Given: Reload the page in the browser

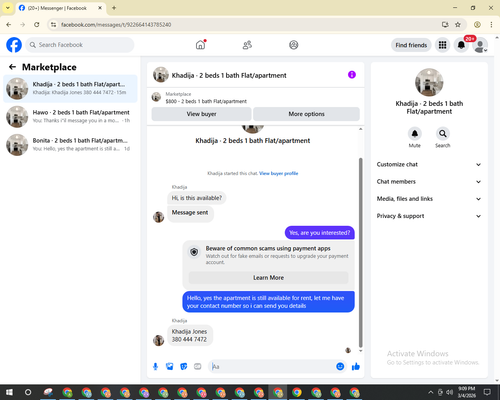Looking at the screenshot, I should 37,25.
